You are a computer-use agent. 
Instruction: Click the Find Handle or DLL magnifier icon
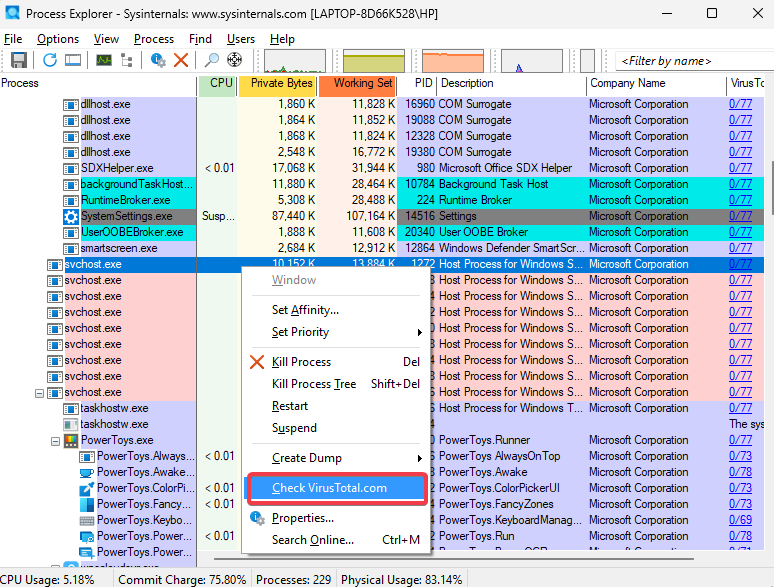[212, 60]
